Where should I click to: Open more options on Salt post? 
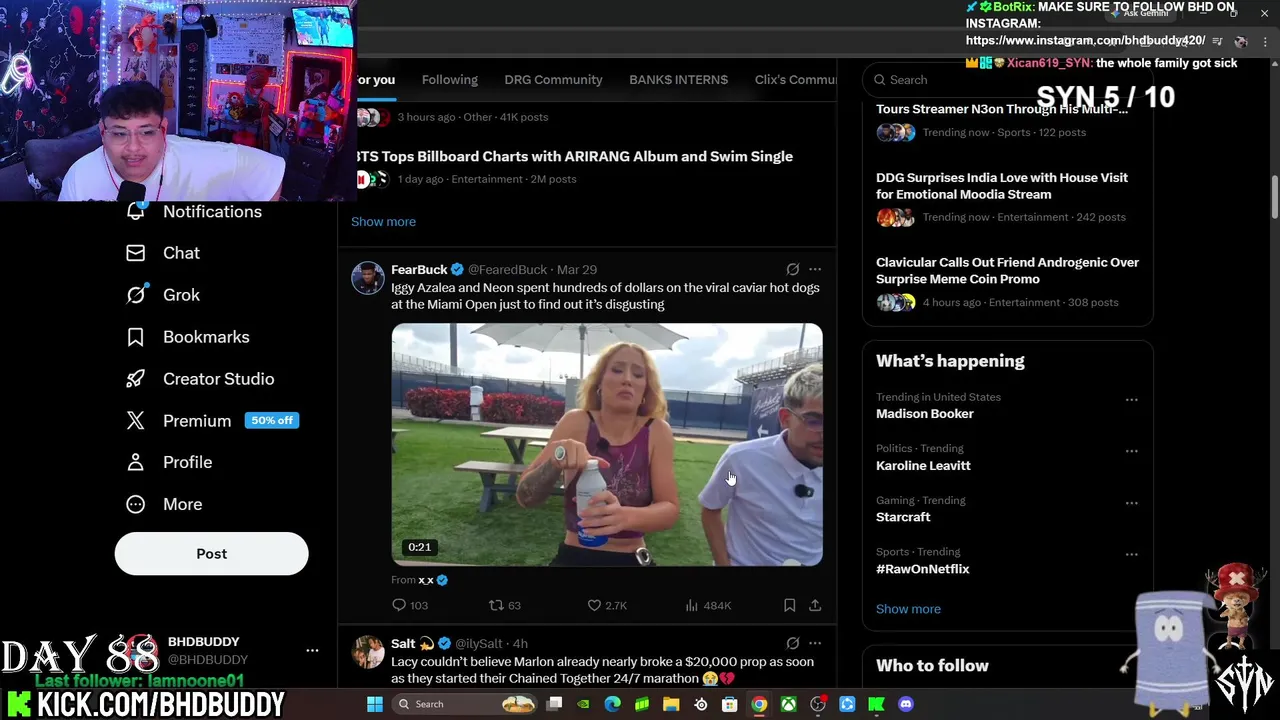tap(815, 643)
